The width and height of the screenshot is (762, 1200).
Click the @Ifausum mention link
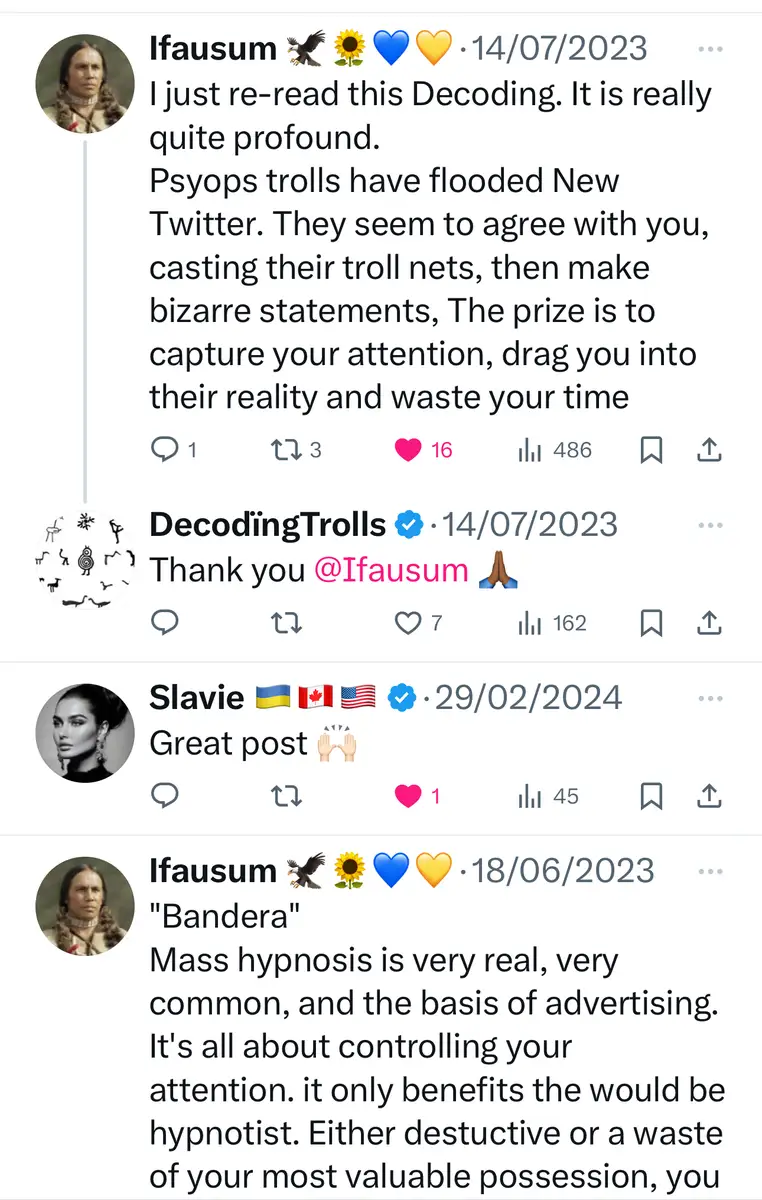[391, 570]
